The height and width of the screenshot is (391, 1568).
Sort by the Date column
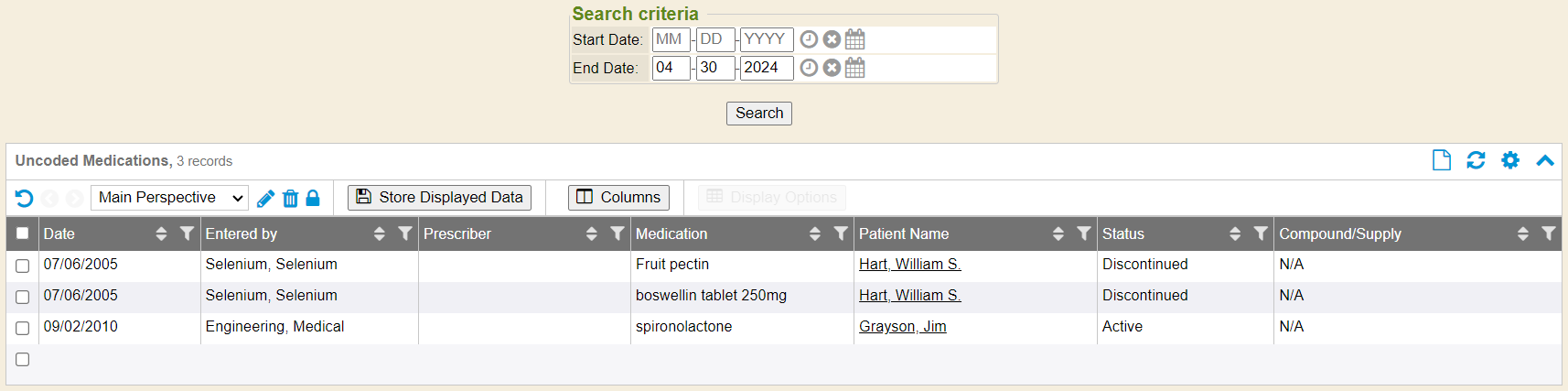click(x=161, y=234)
